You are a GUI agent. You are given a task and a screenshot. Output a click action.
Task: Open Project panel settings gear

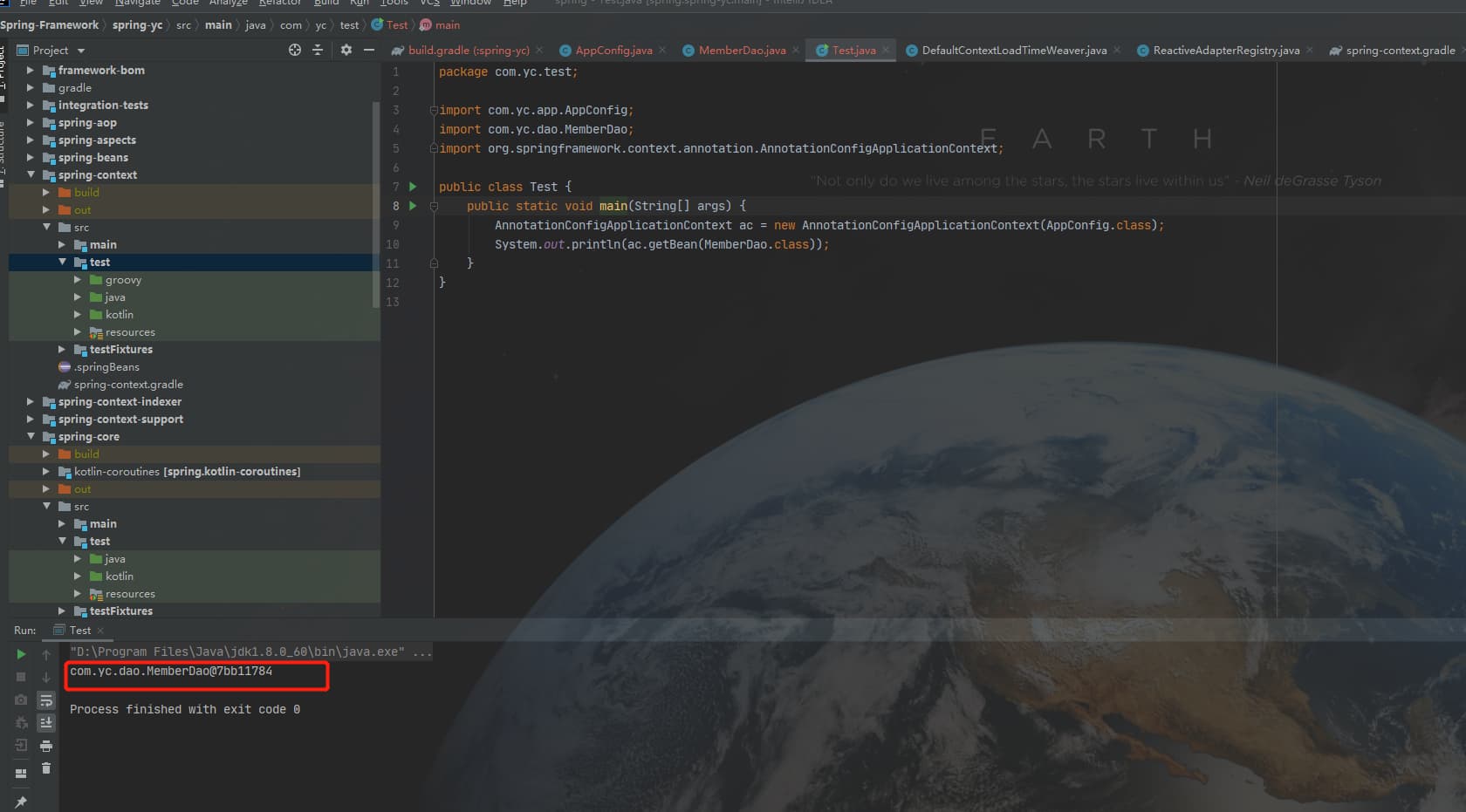coord(346,50)
